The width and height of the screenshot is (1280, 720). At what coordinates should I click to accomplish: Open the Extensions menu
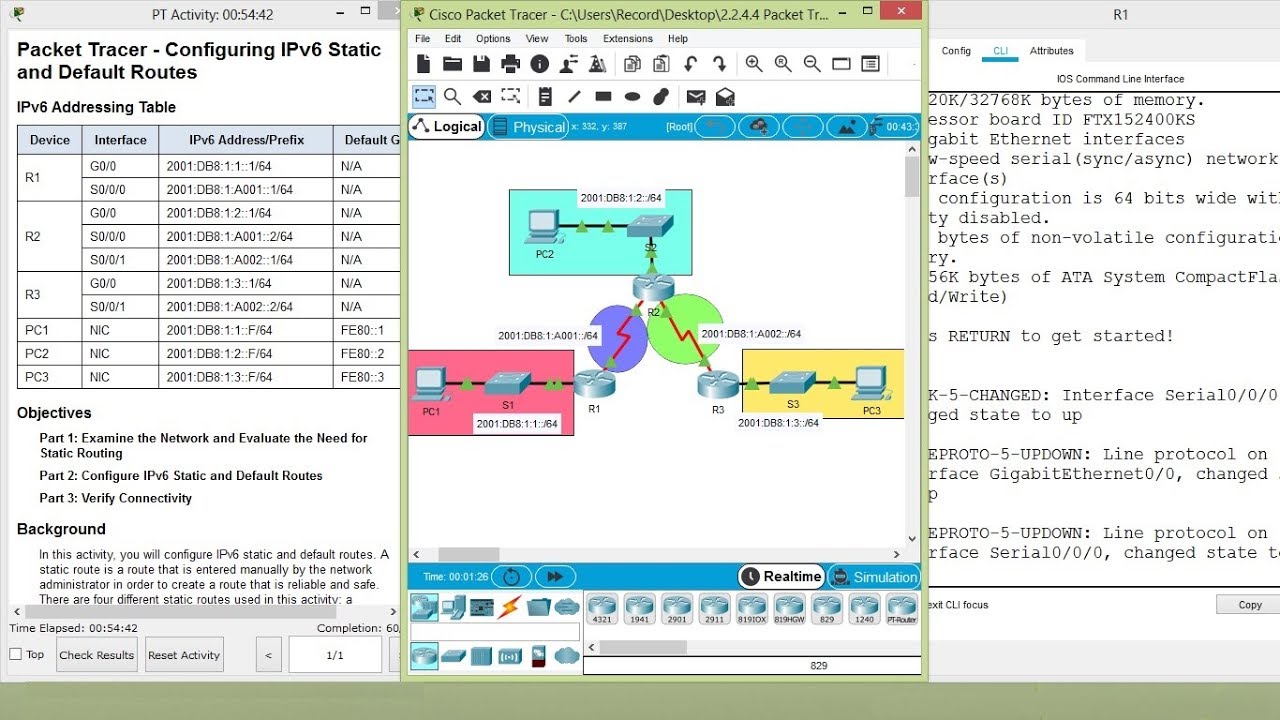click(627, 39)
